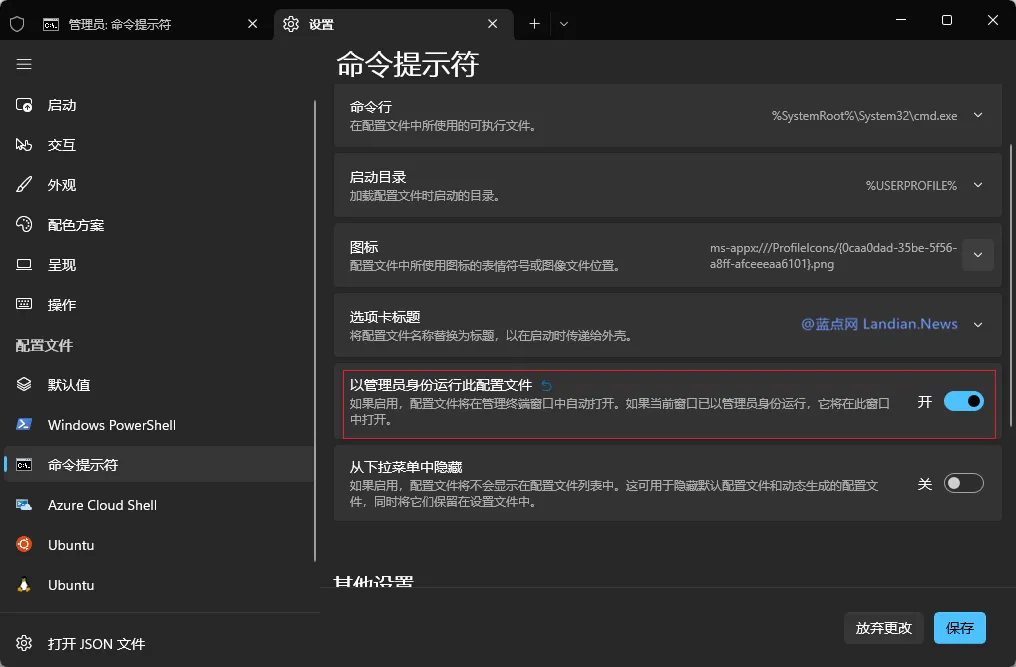Open the 操作 (Actions) settings page
Screen dimensions: 1016x667
[61, 304]
